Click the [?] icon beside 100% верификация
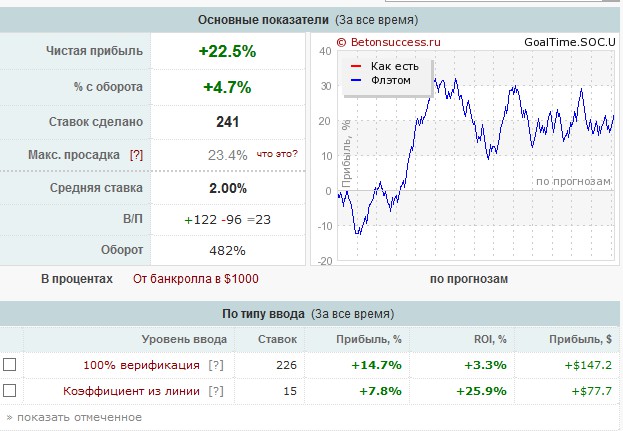 [x=216, y=365]
